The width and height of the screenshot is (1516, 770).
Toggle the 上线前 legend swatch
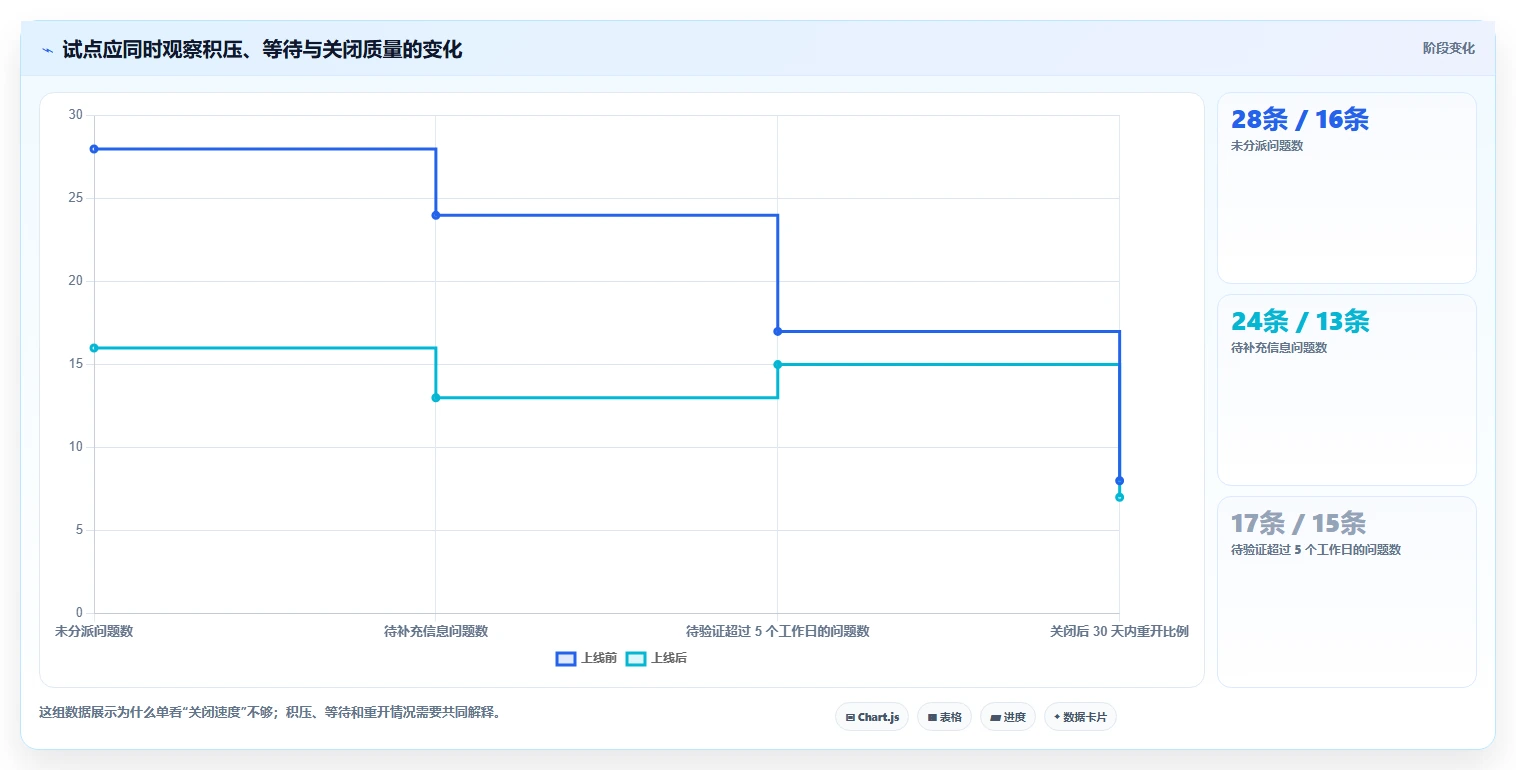[566, 658]
